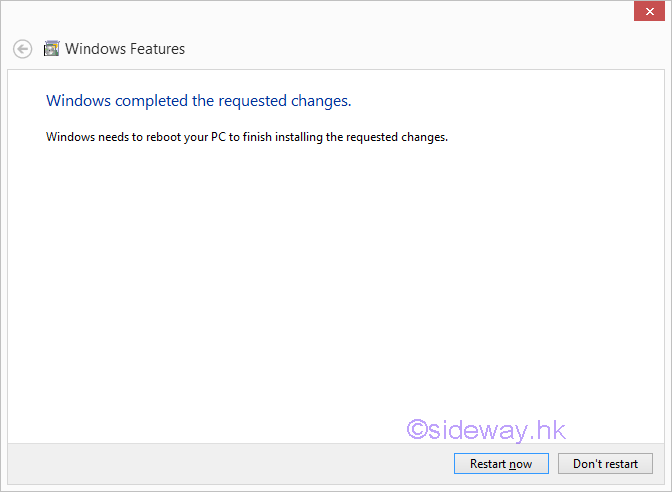Click the 'Windows completed the requested changes' heading
Viewport: 672px width, 492px height.
199,101
